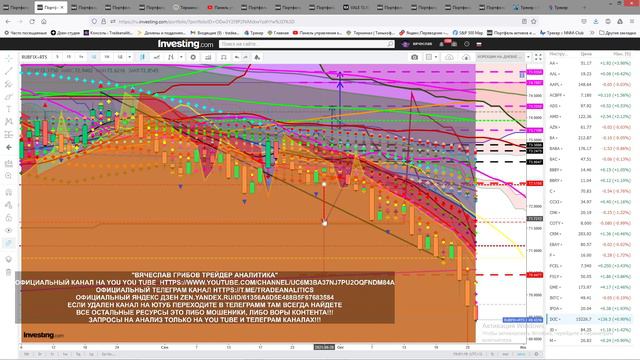This screenshot has width=640, height=360.
Task: Hide all drawings with eye icon
Action: point(9,230)
